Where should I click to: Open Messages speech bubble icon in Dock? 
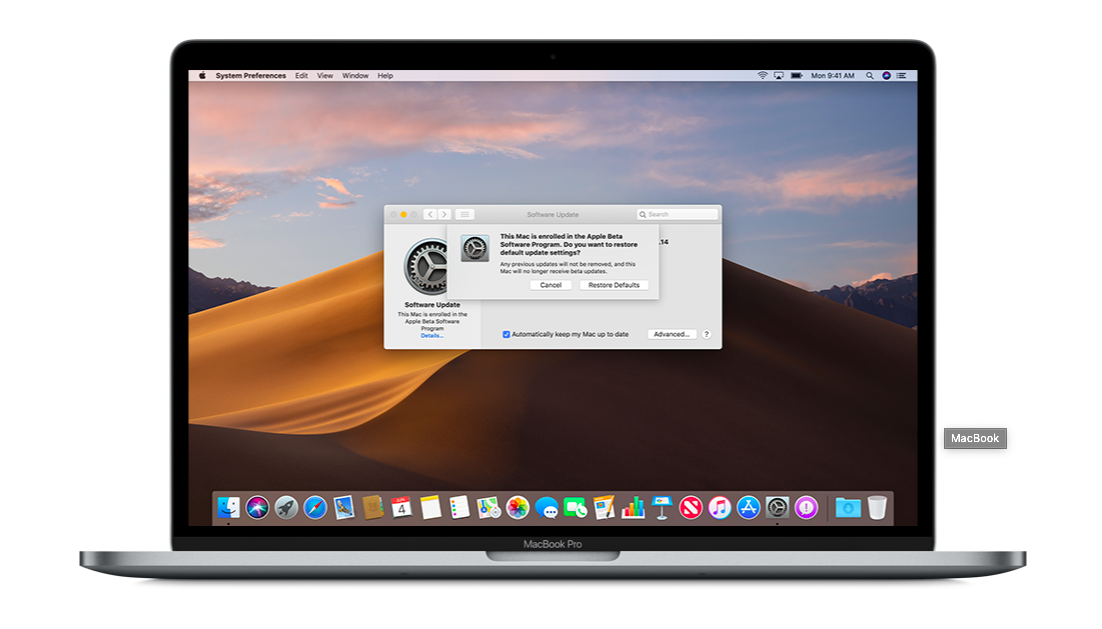[x=546, y=507]
